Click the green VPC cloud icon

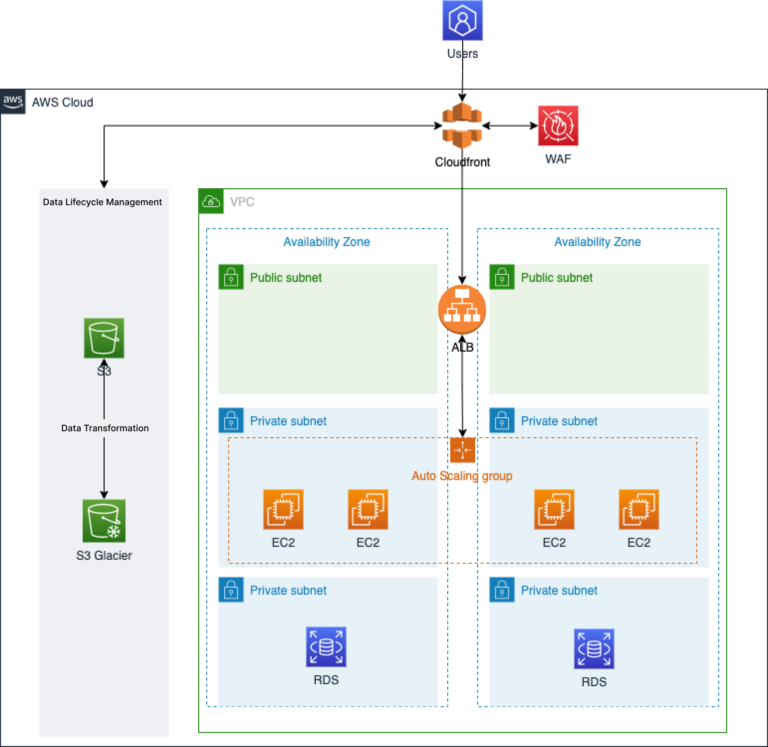(x=211, y=201)
